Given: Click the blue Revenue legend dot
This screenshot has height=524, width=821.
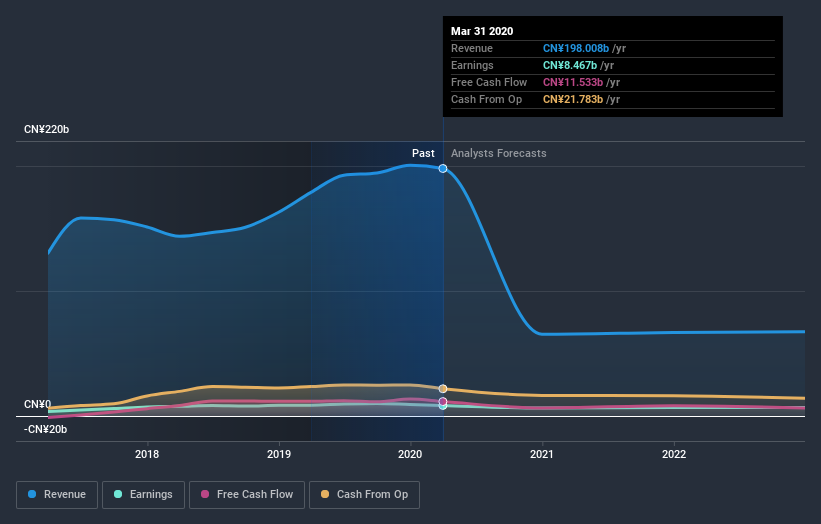Looking at the screenshot, I should point(32,494).
